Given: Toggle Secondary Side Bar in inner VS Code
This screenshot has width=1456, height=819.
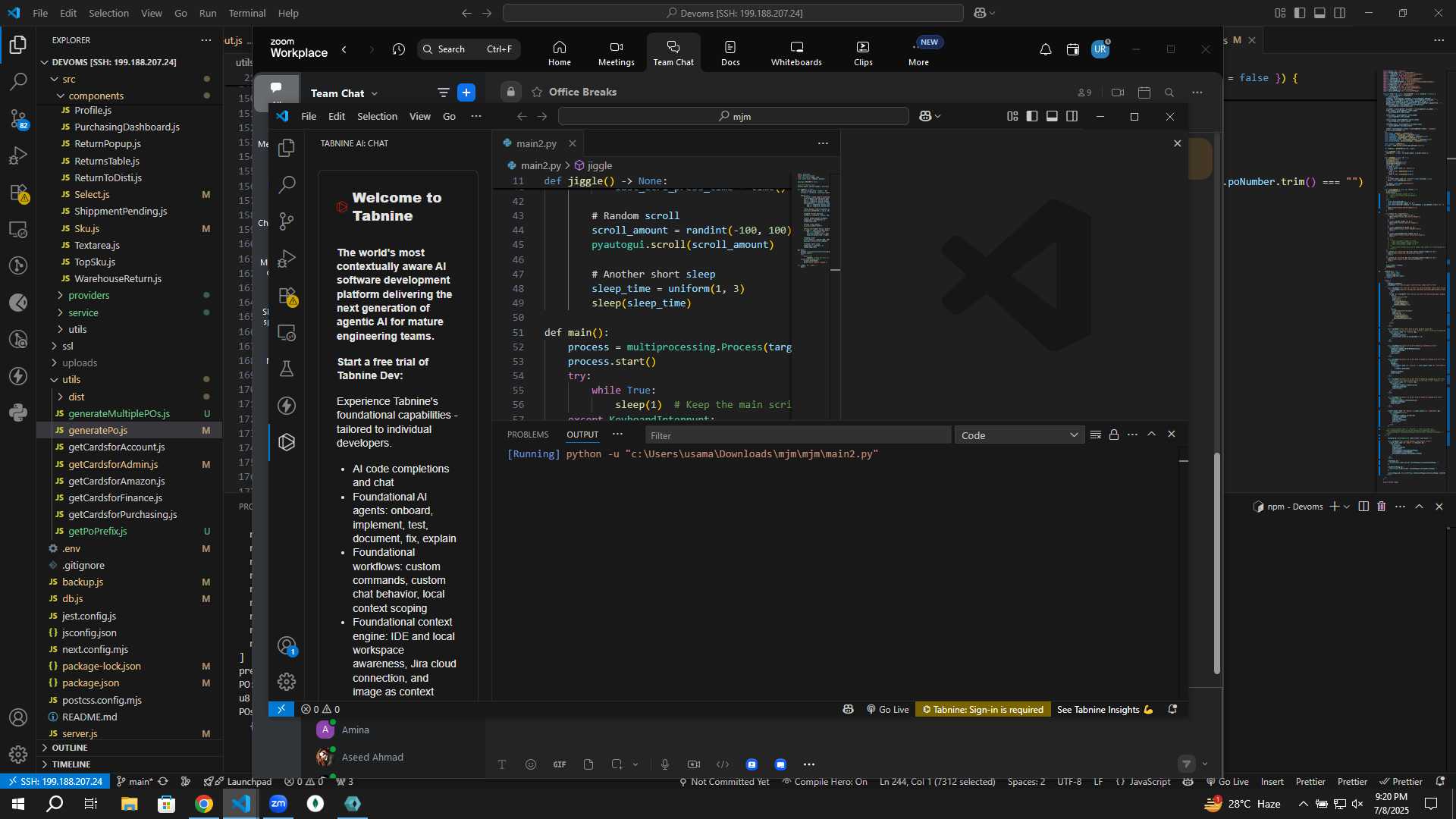Looking at the screenshot, I should pyautogui.click(x=1072, y=116).
